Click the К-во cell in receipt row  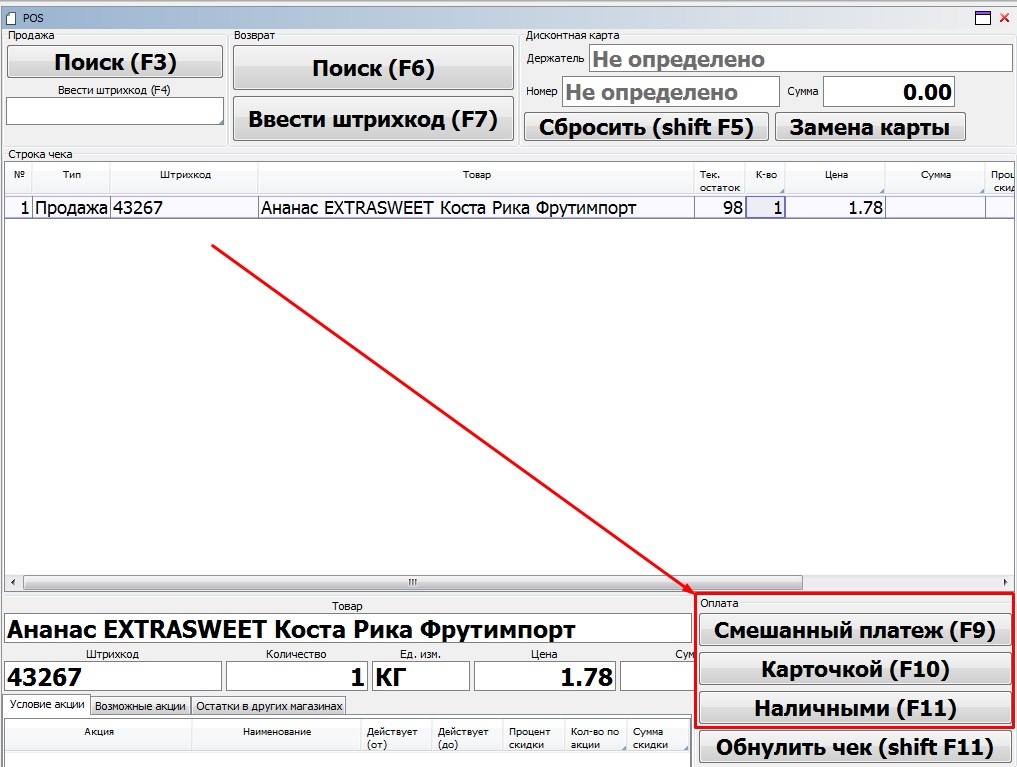766,208
